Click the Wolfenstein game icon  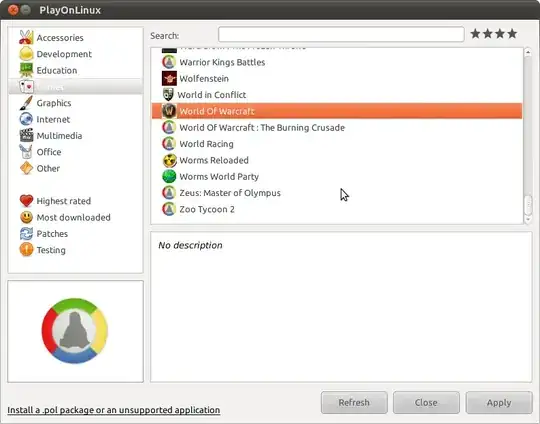pos(169,79)
